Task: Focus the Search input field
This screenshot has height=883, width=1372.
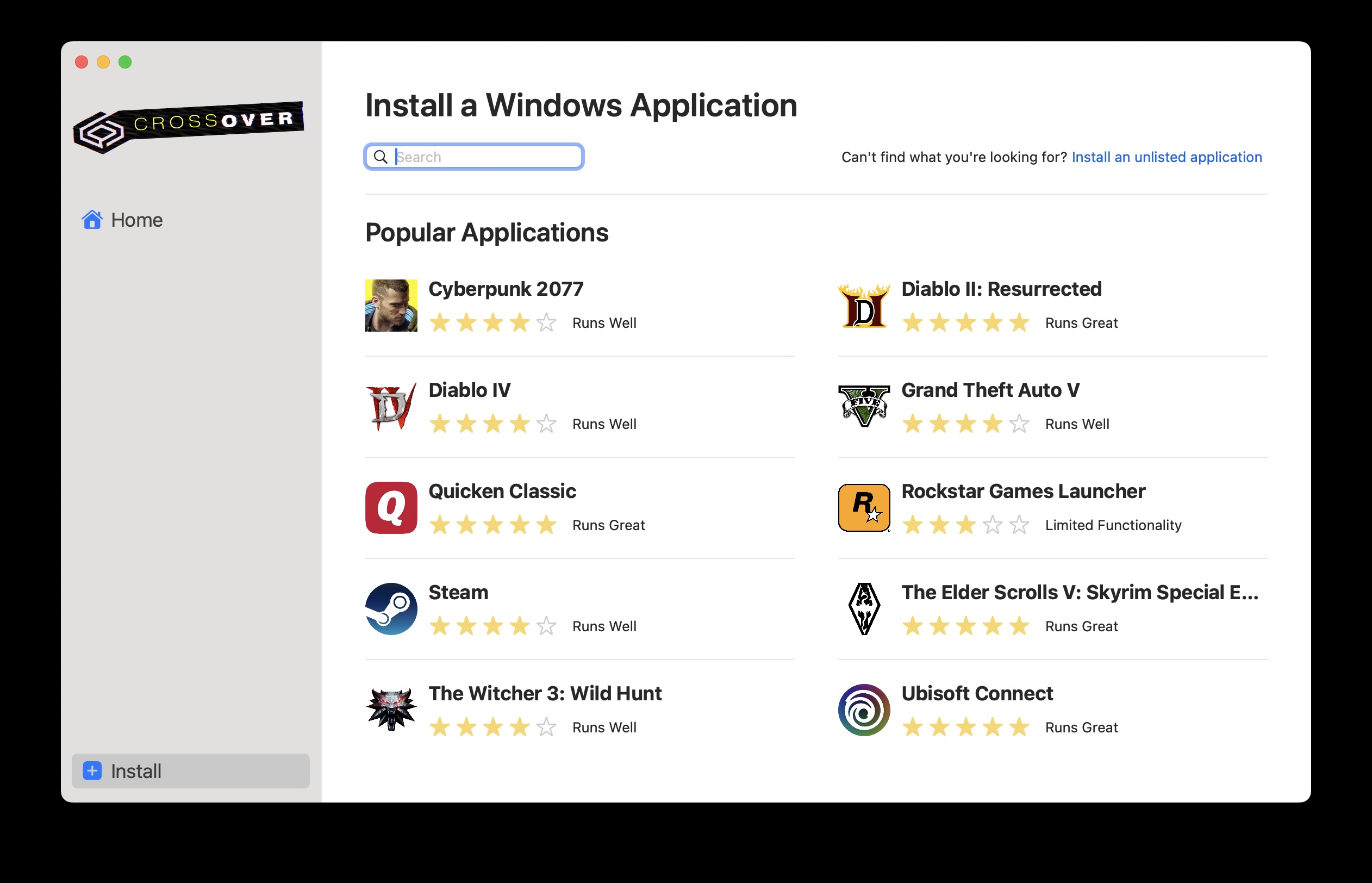Action: point(474,157)
